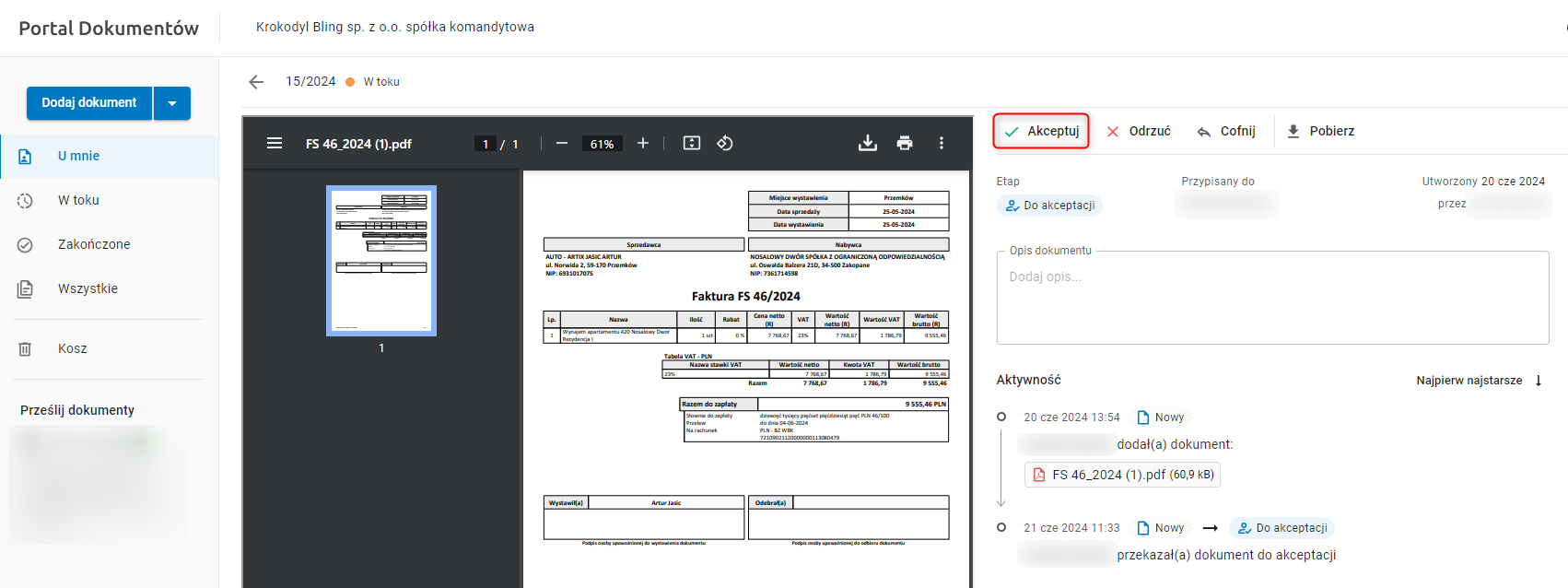Print the PDF document
The image size is (1568, 588).
905,143
